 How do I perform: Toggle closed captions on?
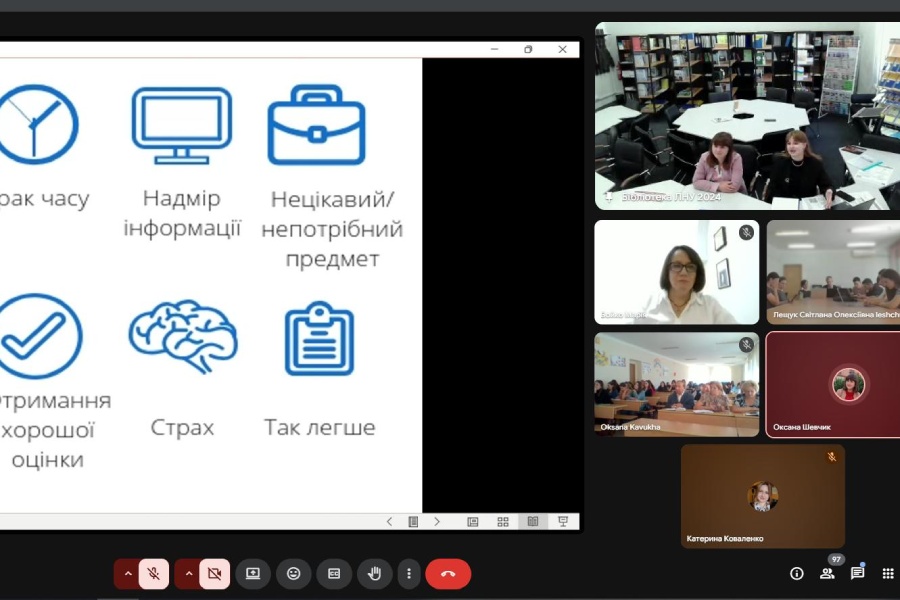tap(334, 573)
